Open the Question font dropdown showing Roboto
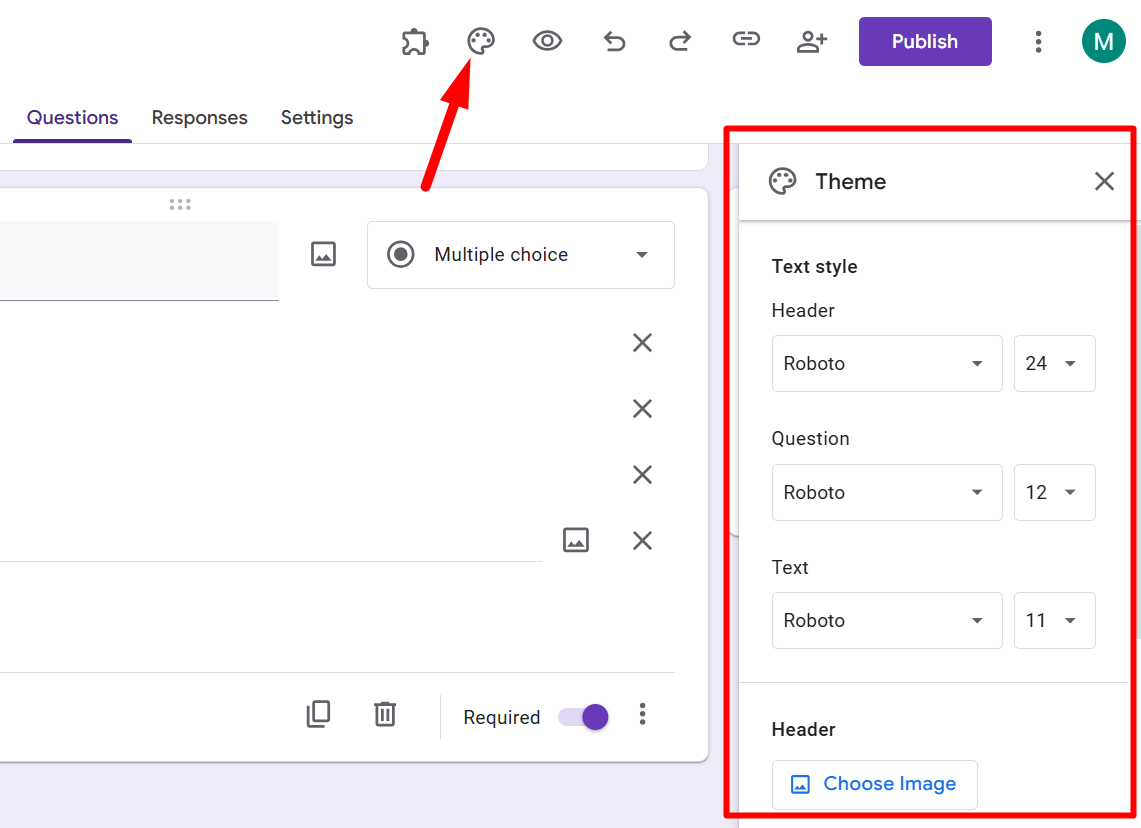Viewport: 1141px width, 828px height. tap(886, 492)
